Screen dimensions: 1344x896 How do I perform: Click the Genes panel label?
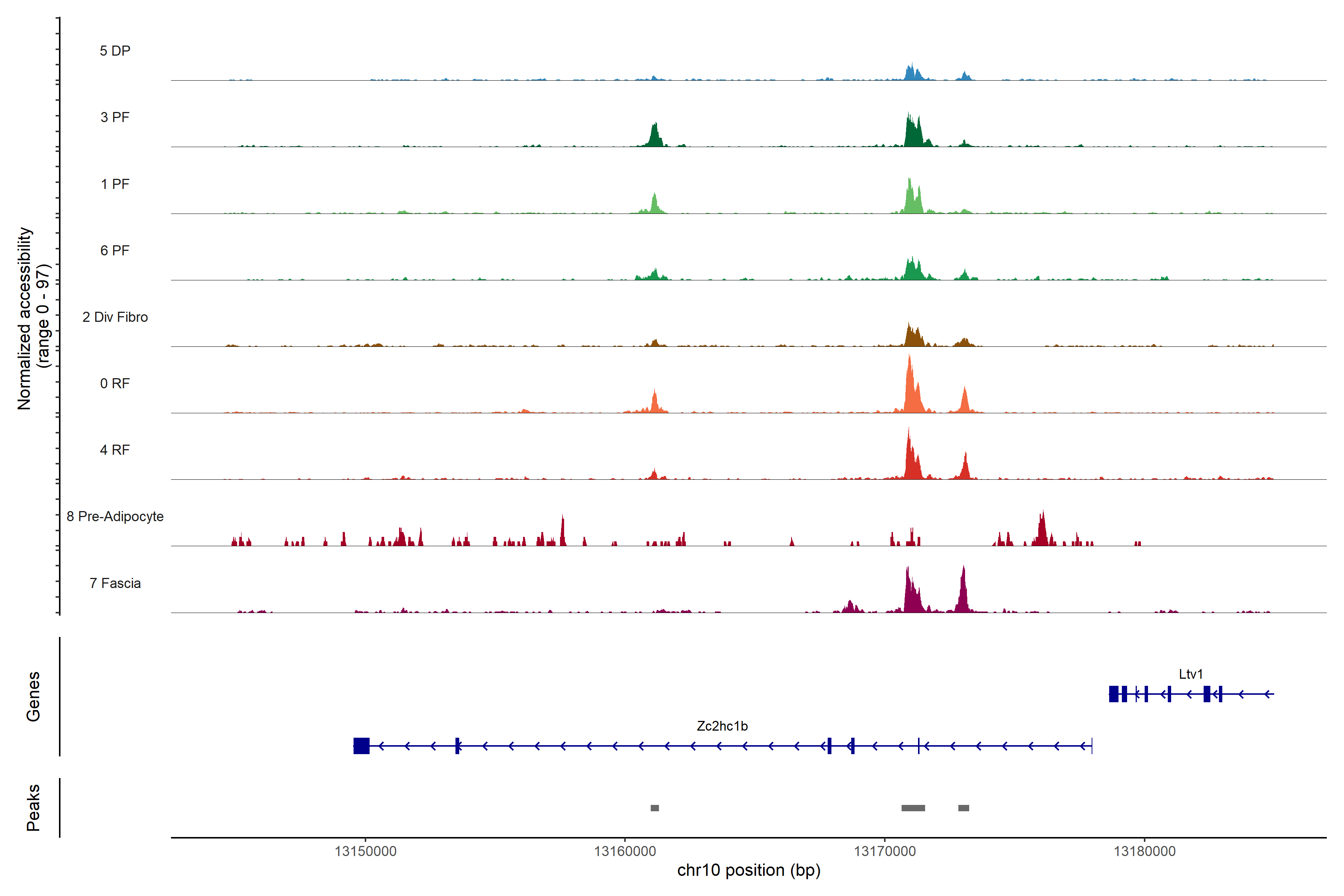(x=33, y=696)
